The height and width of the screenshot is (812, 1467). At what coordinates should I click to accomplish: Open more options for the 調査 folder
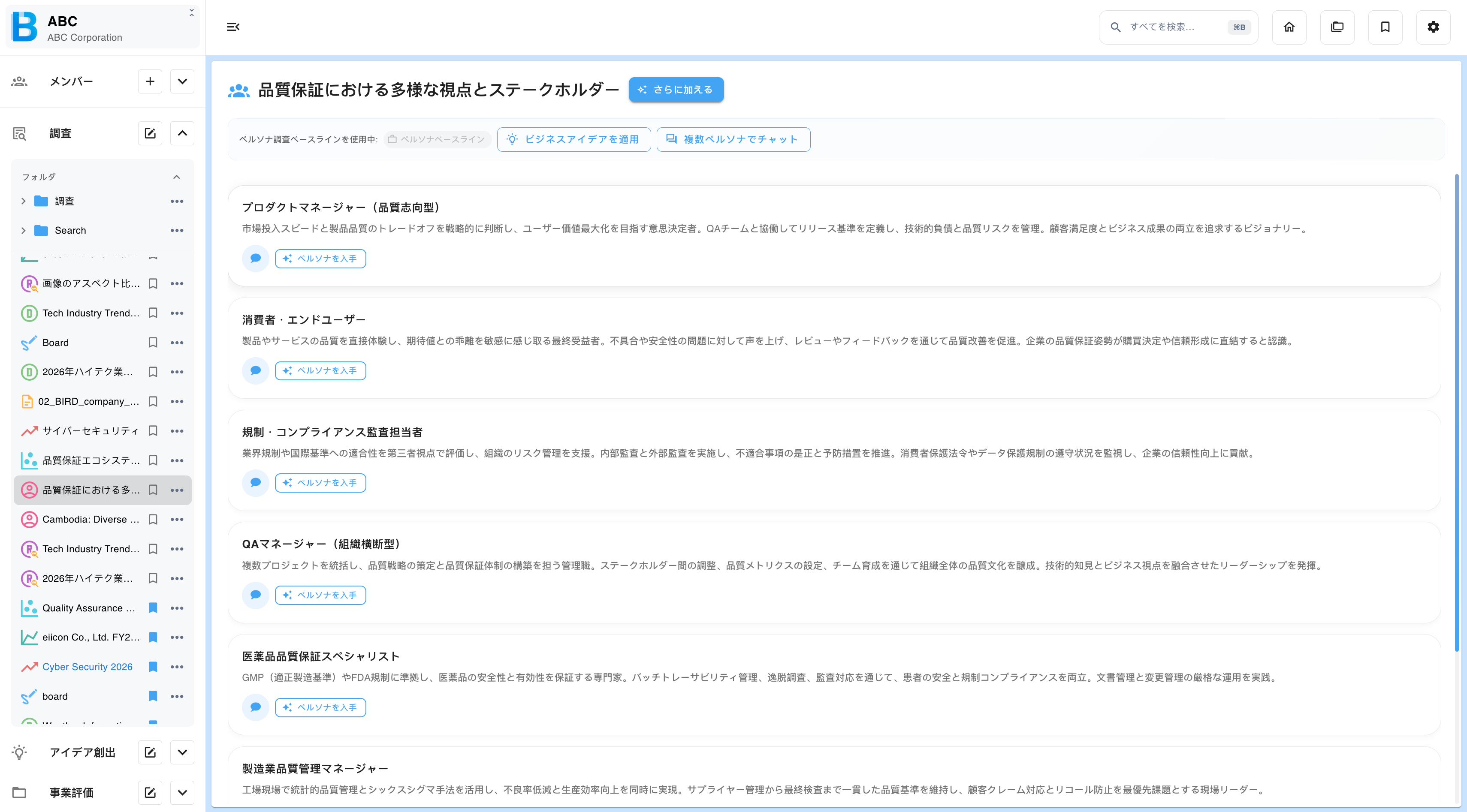coord(177,201)
